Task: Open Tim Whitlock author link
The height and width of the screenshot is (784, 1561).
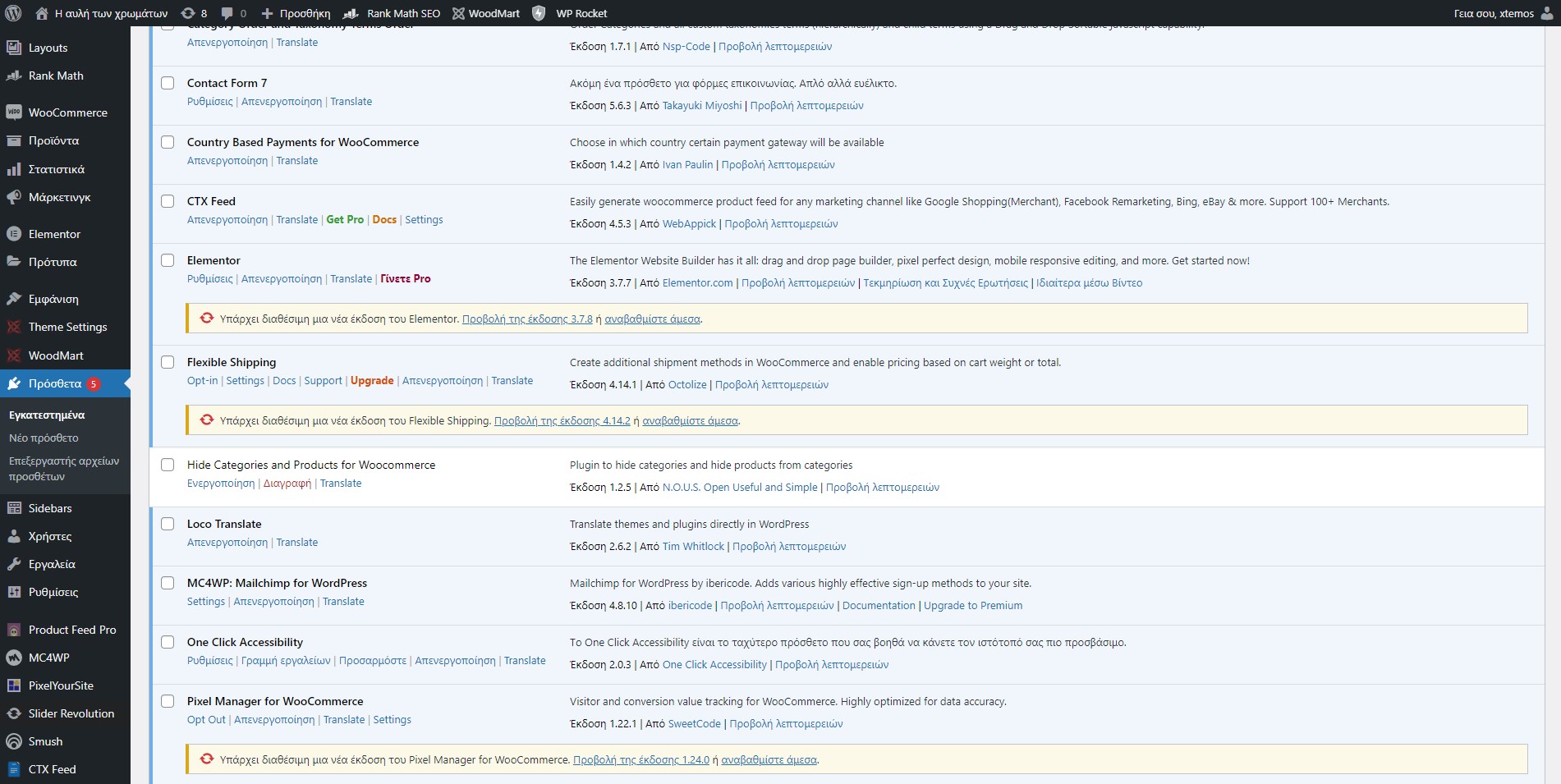Action: click(693, 547)
